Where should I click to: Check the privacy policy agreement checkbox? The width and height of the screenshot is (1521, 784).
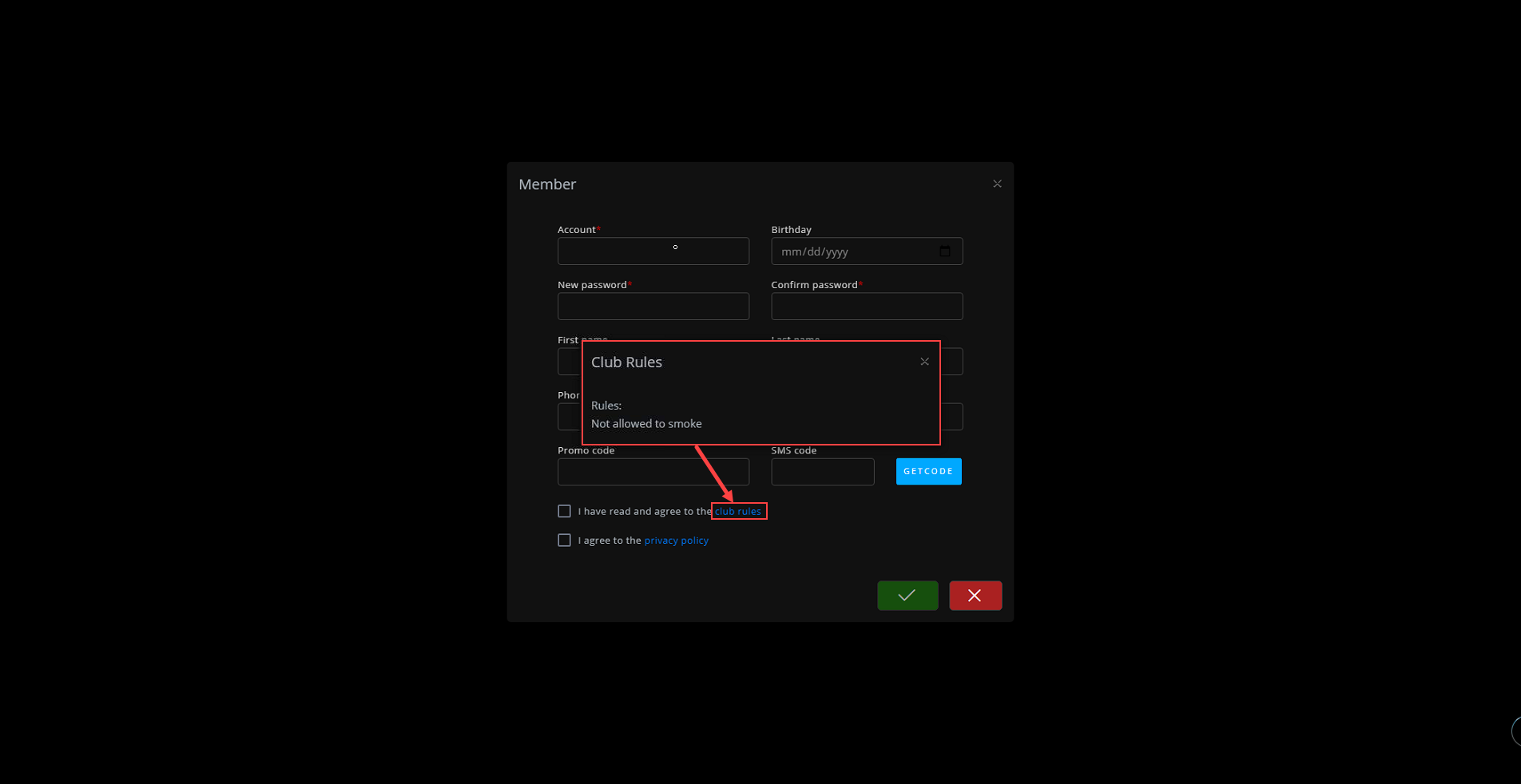click(565, 540)
